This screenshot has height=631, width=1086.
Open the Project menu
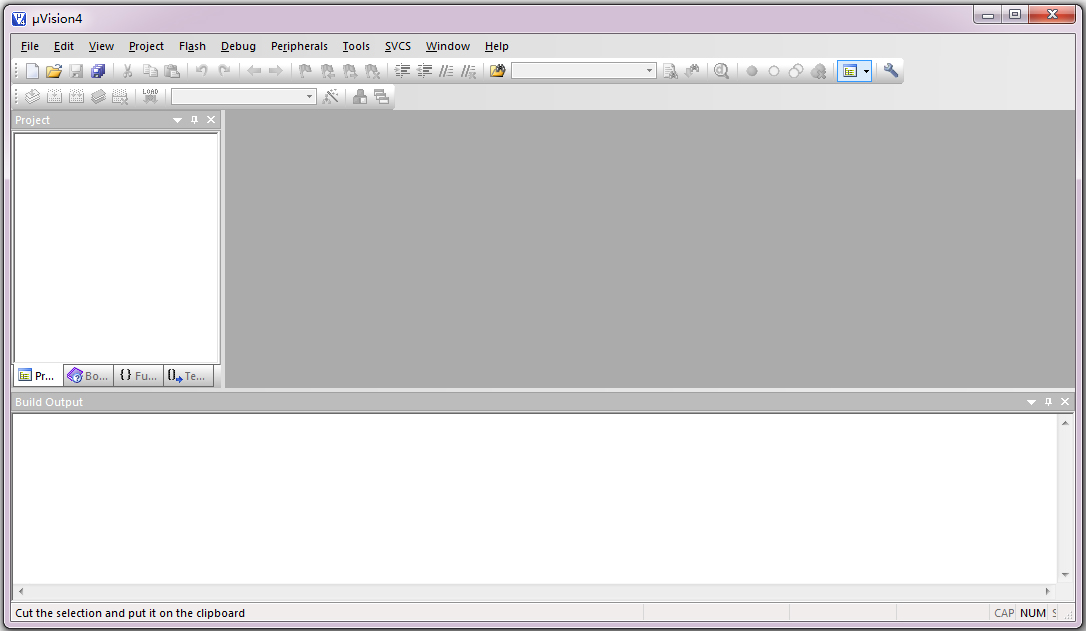click(146, 46)
